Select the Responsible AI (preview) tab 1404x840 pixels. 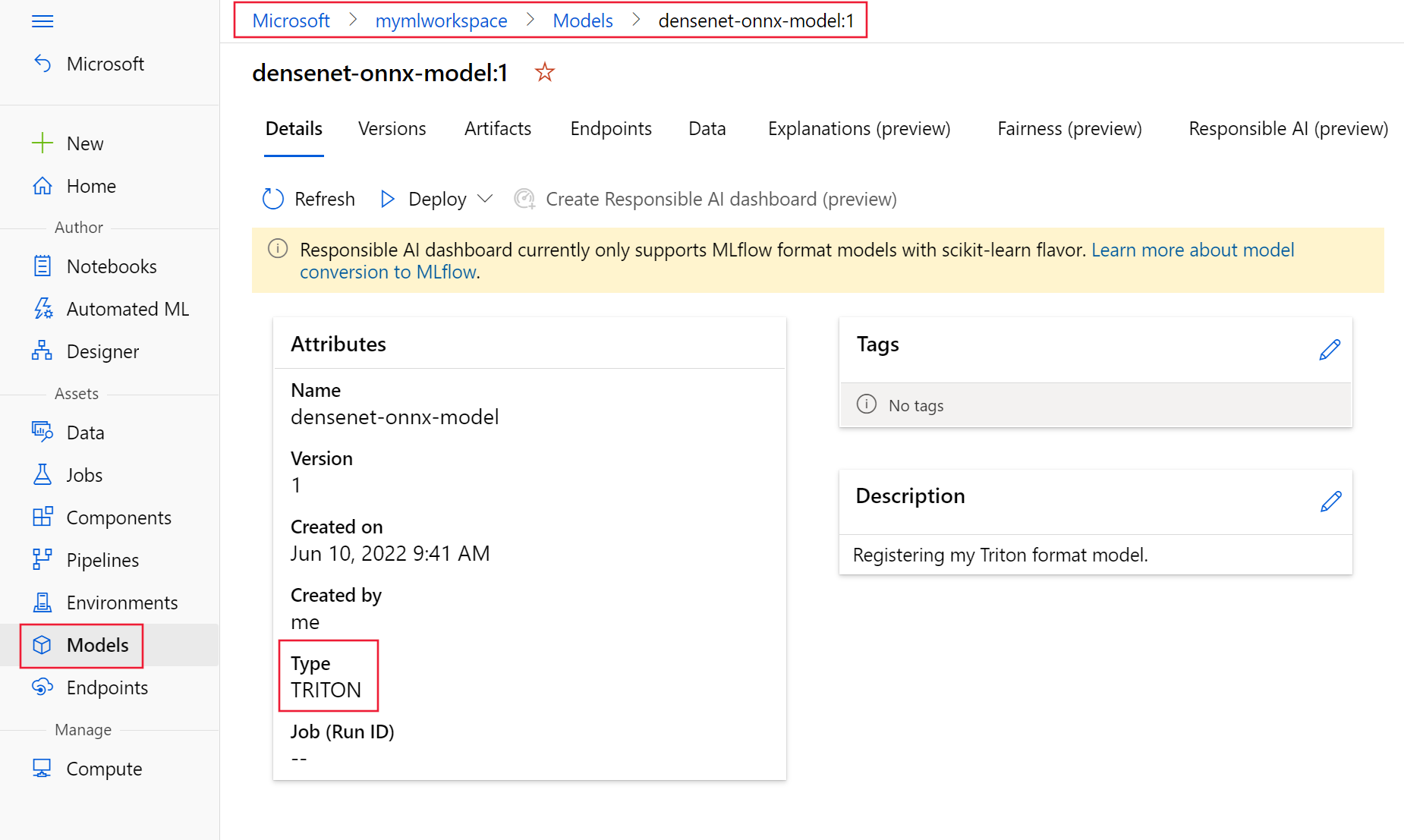point(1288,129)
